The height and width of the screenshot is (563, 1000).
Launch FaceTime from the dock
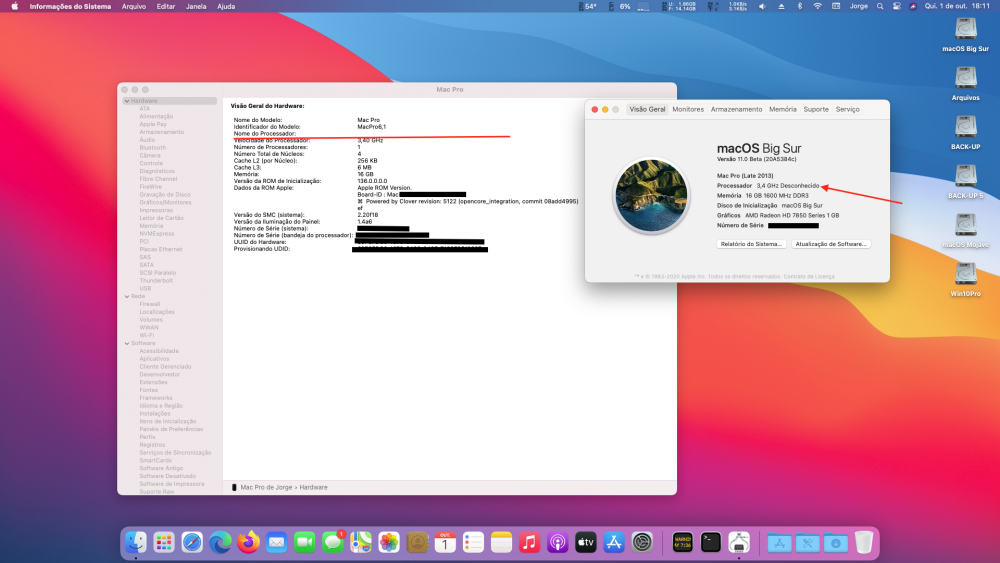coord(304,543)
